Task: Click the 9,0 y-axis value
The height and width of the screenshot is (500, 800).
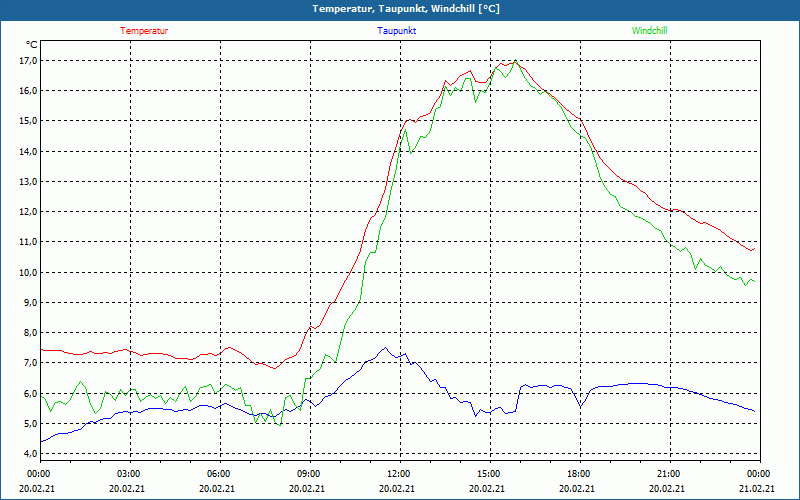Action: click(31, 303)
